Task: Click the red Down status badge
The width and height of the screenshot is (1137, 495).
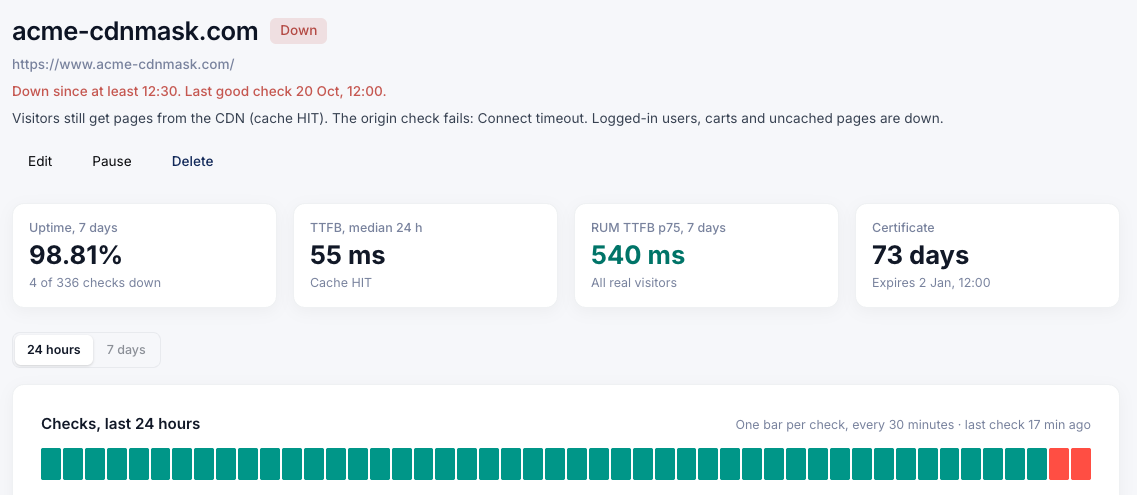Action: (x=298, y=31)
